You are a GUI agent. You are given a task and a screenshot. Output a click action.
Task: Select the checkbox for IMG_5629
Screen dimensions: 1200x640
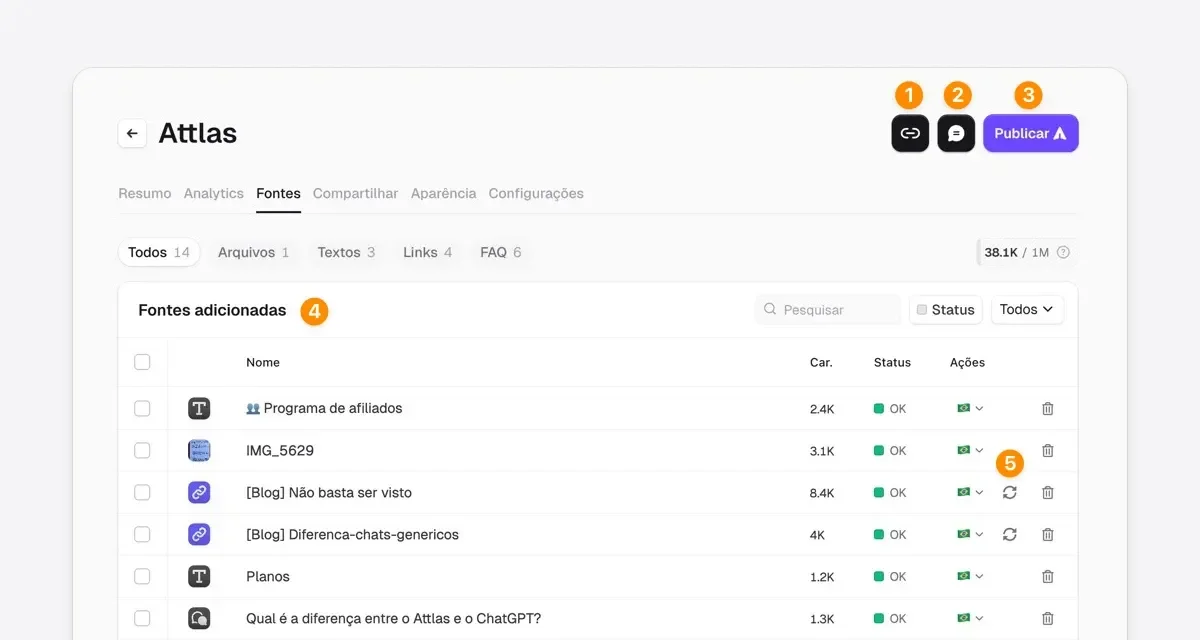point(142,450)
